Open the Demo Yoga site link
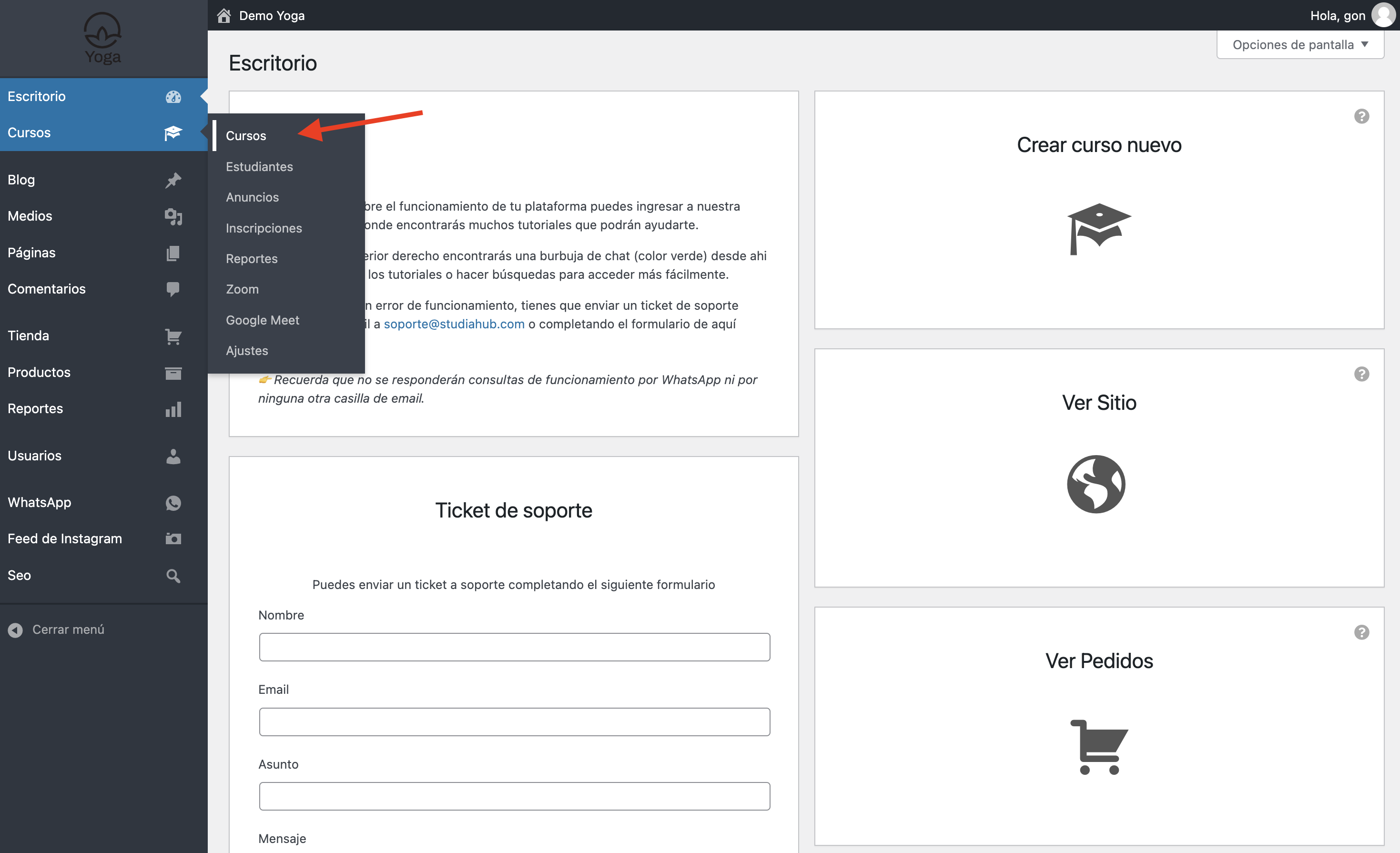This screenshot has width=1400, height=853. (272, 15)
